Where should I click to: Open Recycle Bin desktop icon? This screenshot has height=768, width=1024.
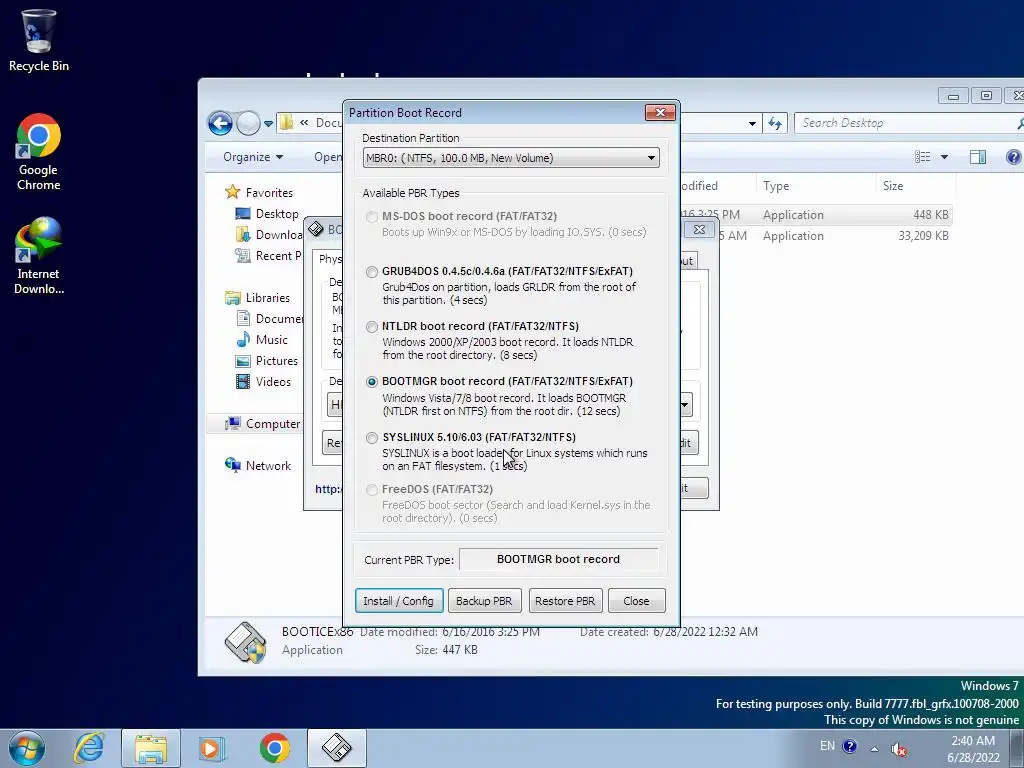pyautogui.click(x=39, y=40)
